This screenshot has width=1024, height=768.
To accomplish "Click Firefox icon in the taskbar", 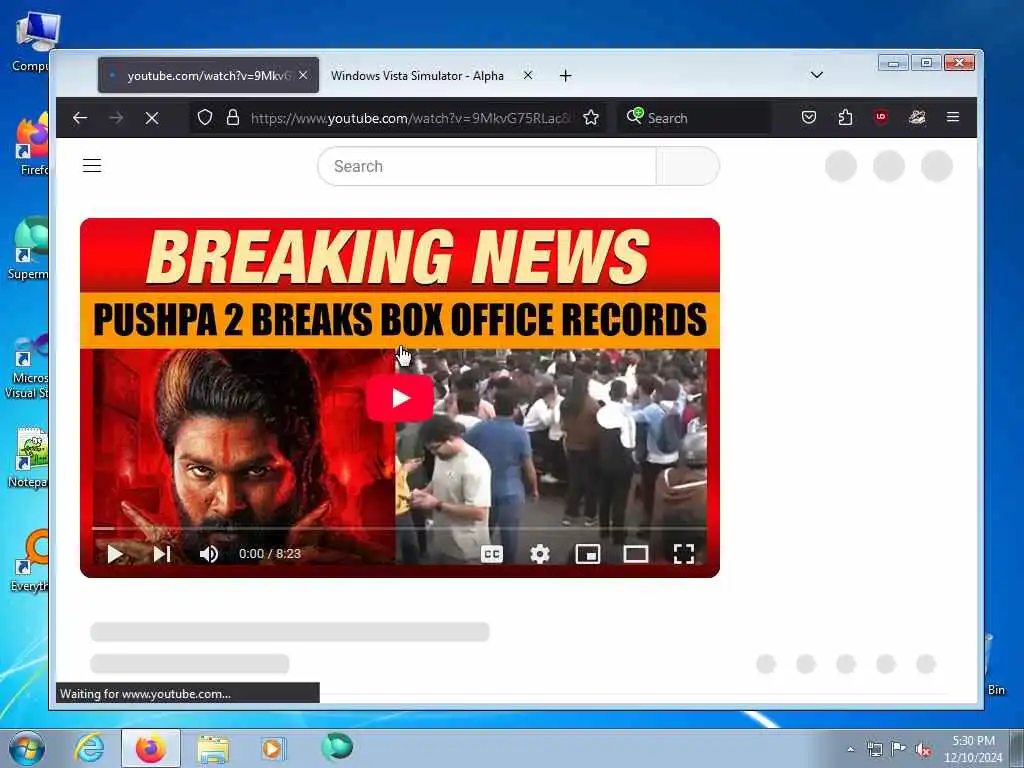I will (151, 748).
